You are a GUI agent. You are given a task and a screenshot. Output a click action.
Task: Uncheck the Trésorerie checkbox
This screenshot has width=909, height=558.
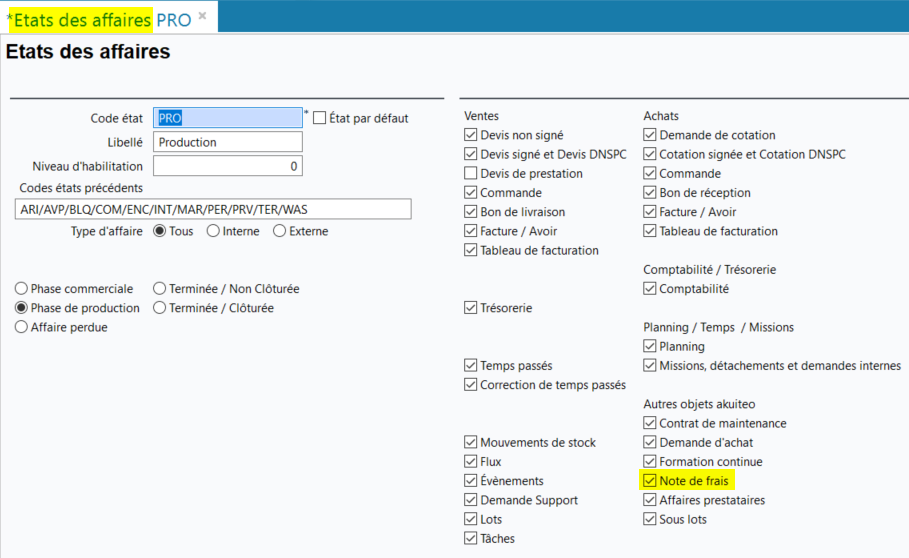pos(471,308)
